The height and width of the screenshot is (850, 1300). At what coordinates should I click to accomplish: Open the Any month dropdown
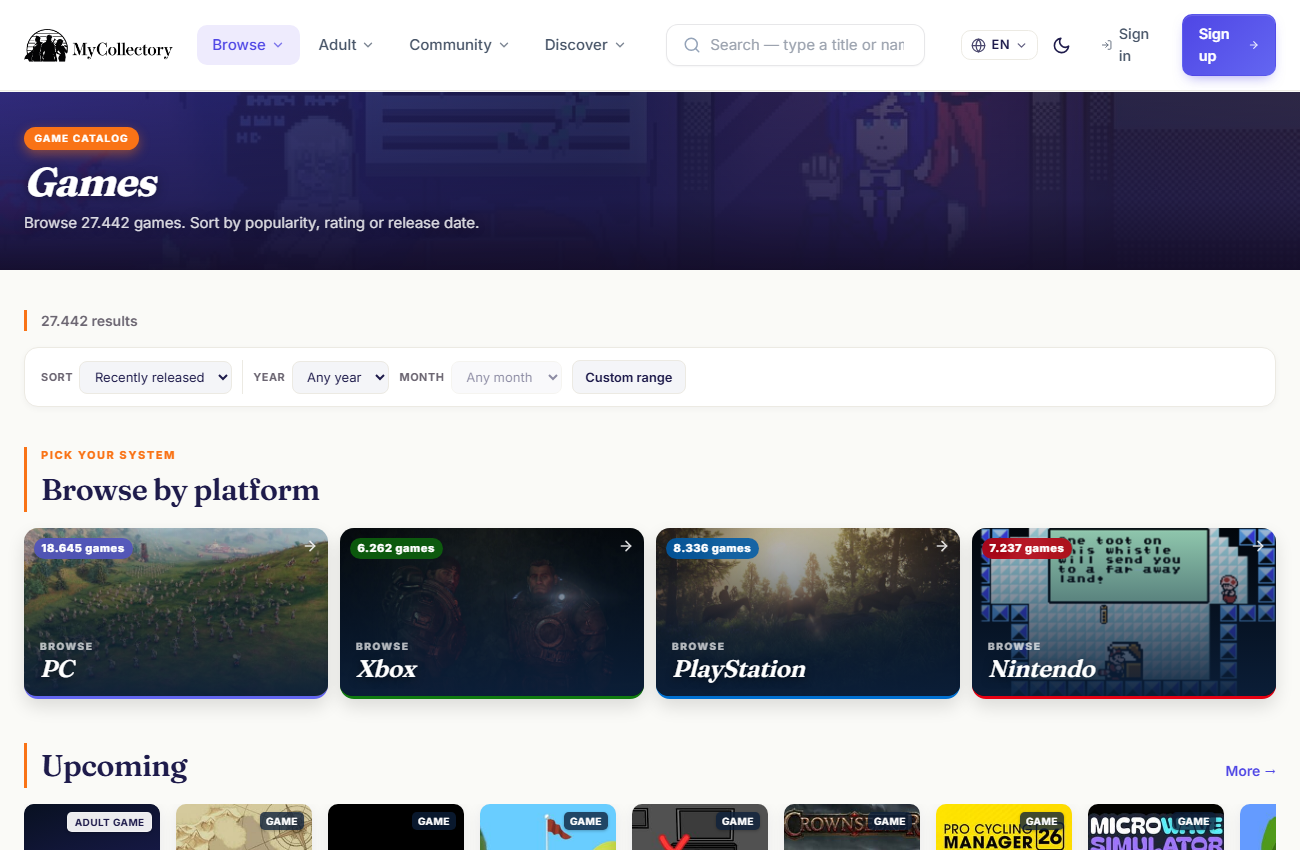click(x=506, y=377)
